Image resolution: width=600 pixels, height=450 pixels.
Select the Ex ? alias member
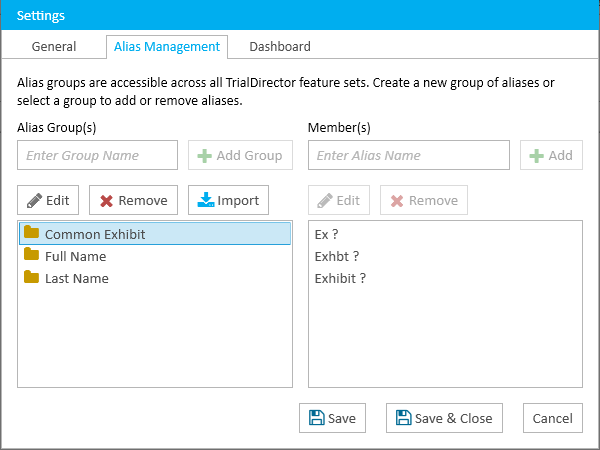[x=326, y=235]
